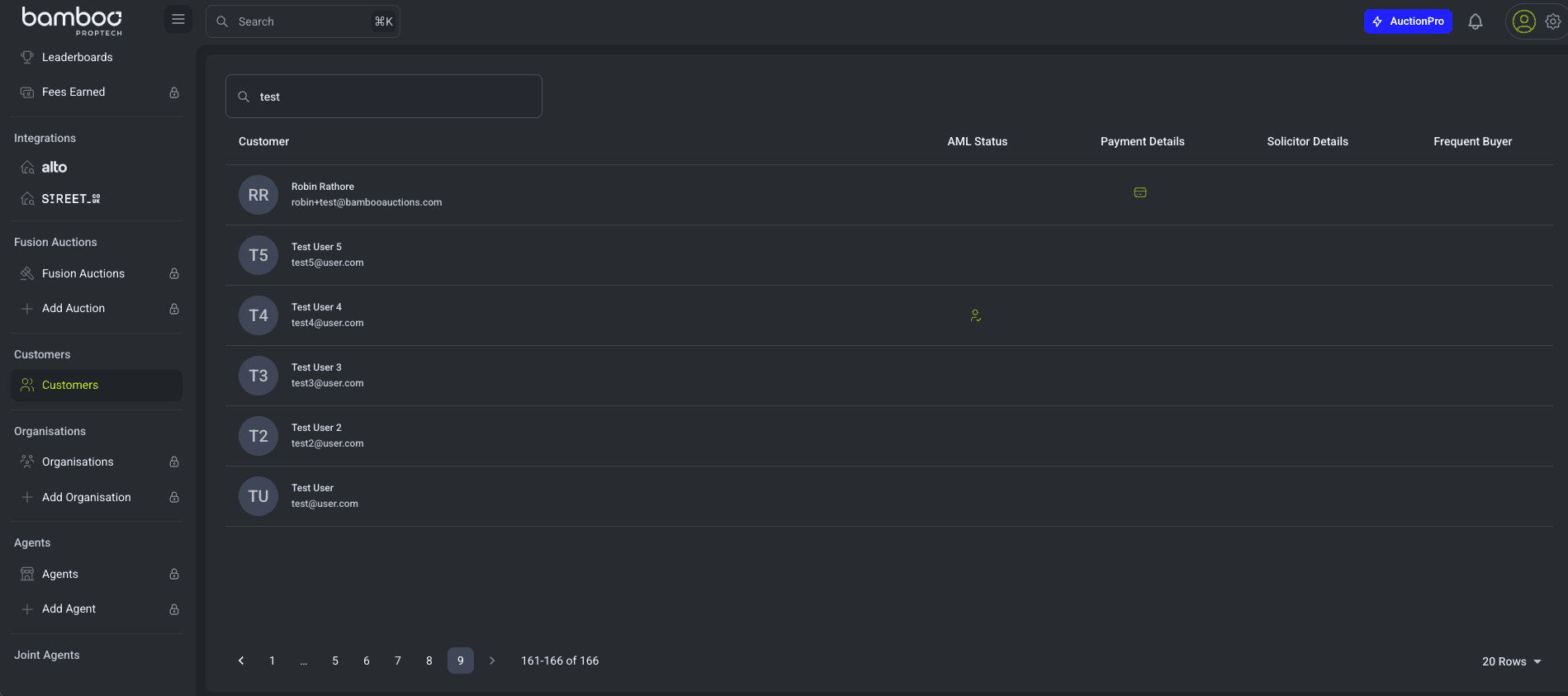
Task: Click the global Search box in header
Action: point(302,21)
